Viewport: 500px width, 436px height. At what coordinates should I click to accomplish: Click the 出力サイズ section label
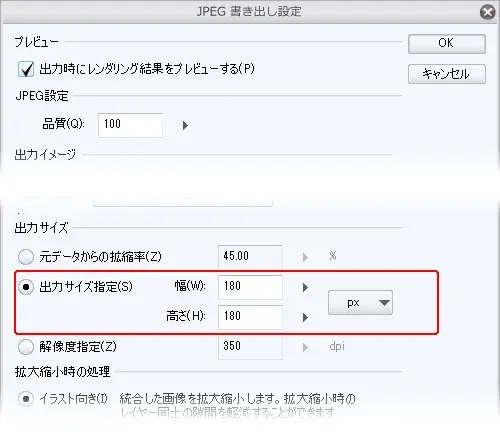[x=41, y=228]
